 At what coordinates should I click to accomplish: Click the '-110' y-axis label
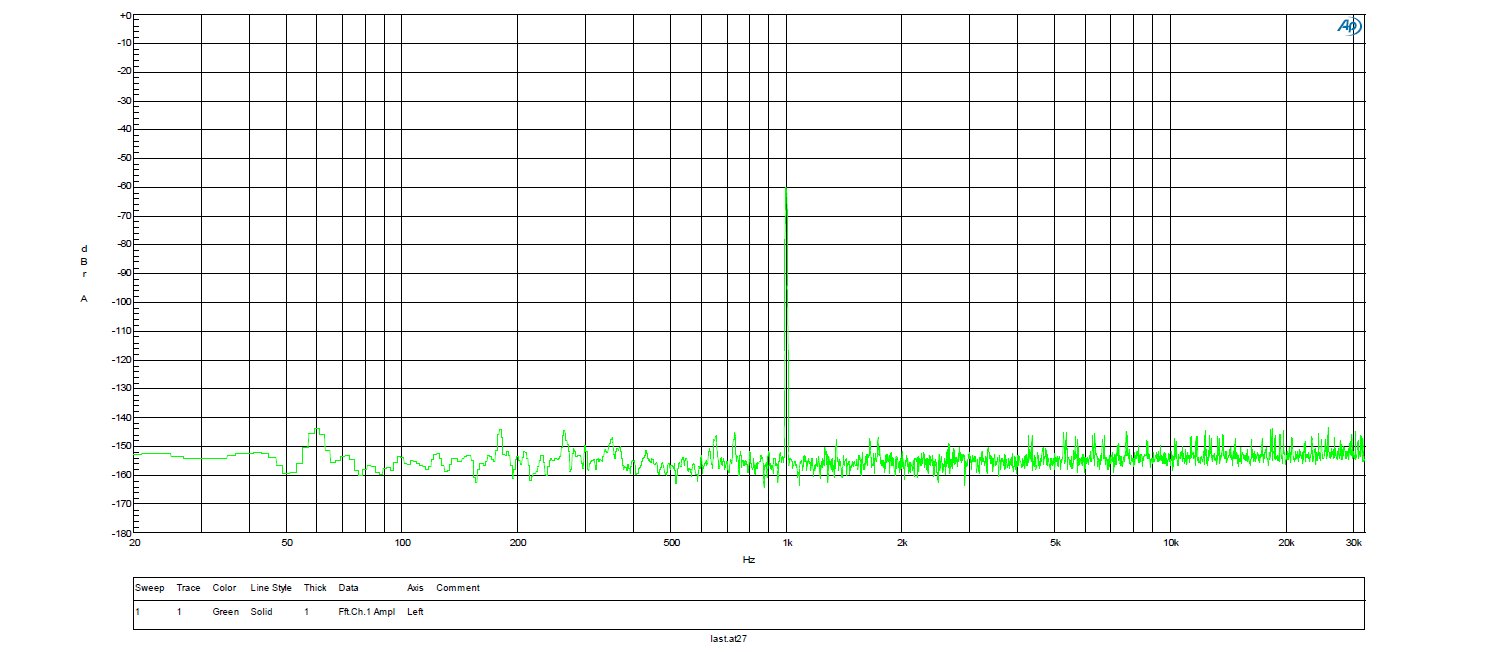pyautogui.click(x=123, y=331)
